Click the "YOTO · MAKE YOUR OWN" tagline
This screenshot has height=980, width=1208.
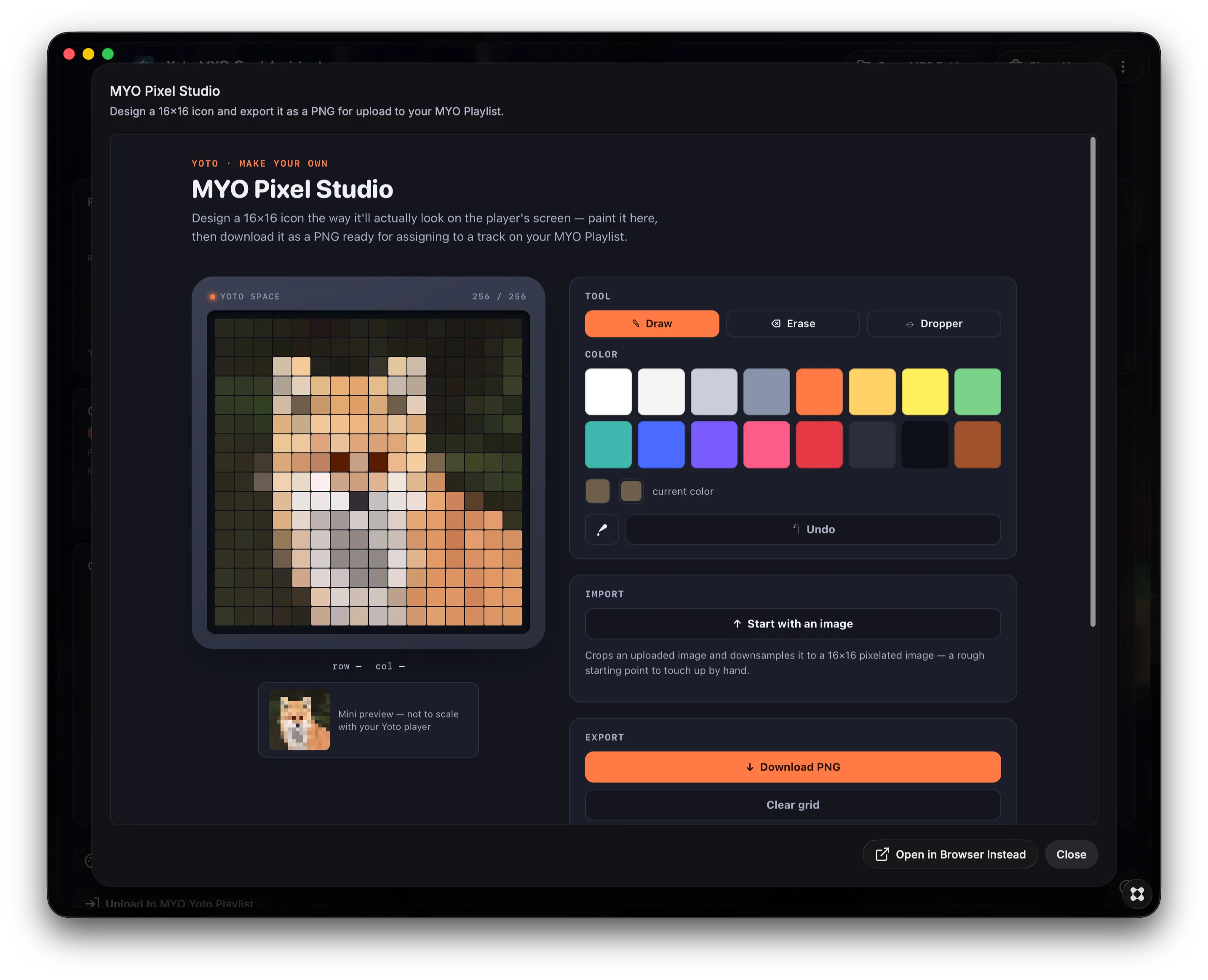point(259,163)
